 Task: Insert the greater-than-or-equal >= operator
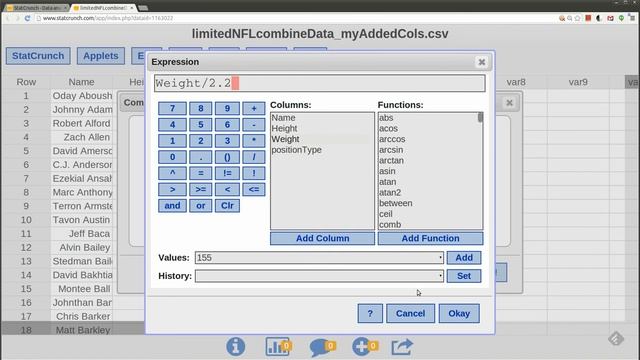point(200,189)
